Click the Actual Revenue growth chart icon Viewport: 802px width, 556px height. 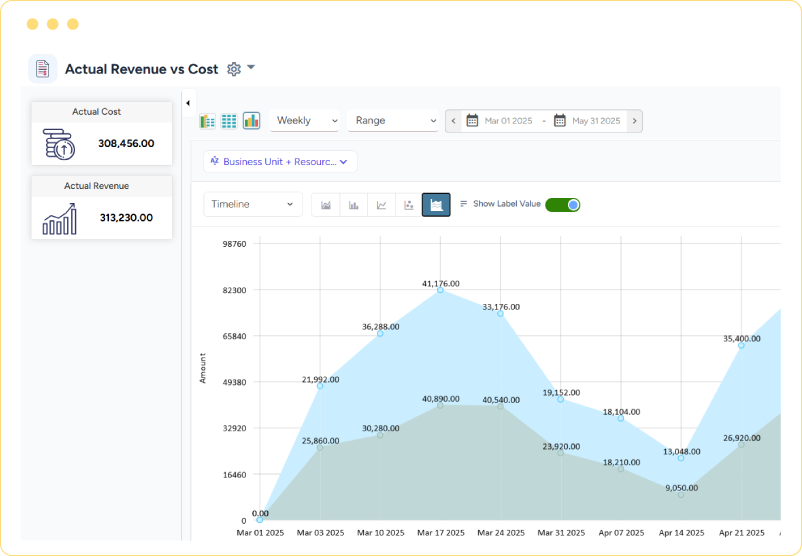60,219
